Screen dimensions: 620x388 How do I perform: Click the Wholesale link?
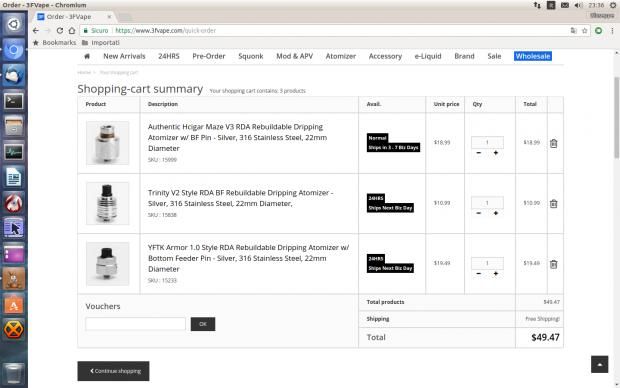click(533, 56)
